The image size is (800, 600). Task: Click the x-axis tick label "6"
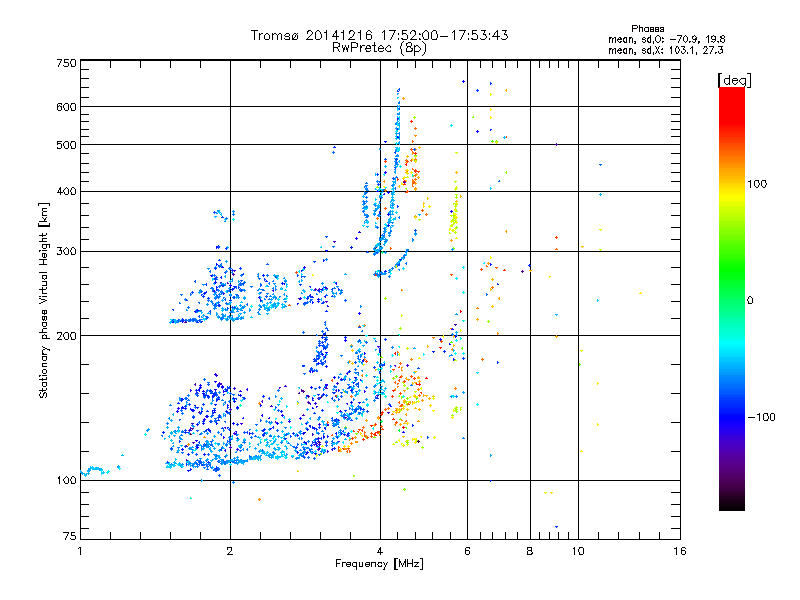[467, 551]
